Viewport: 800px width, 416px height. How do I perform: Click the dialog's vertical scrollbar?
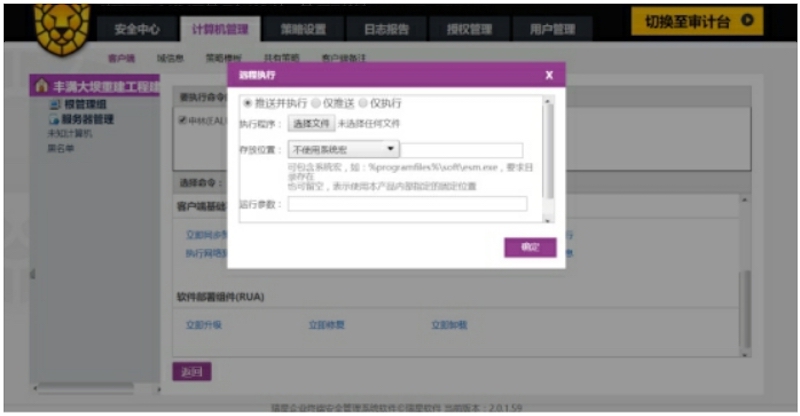547,150
